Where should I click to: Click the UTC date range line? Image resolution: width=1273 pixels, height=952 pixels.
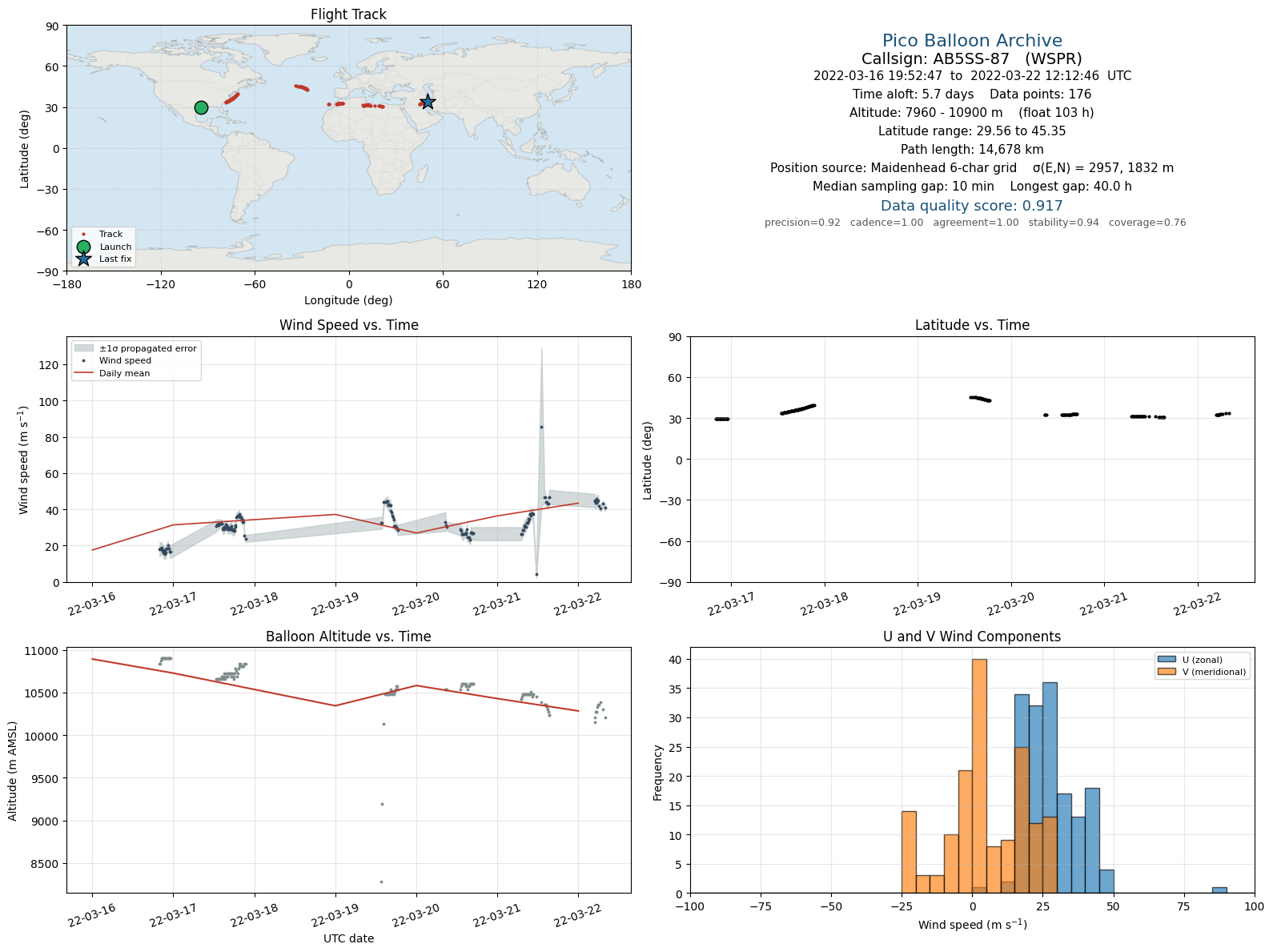[x=972, y=76]
